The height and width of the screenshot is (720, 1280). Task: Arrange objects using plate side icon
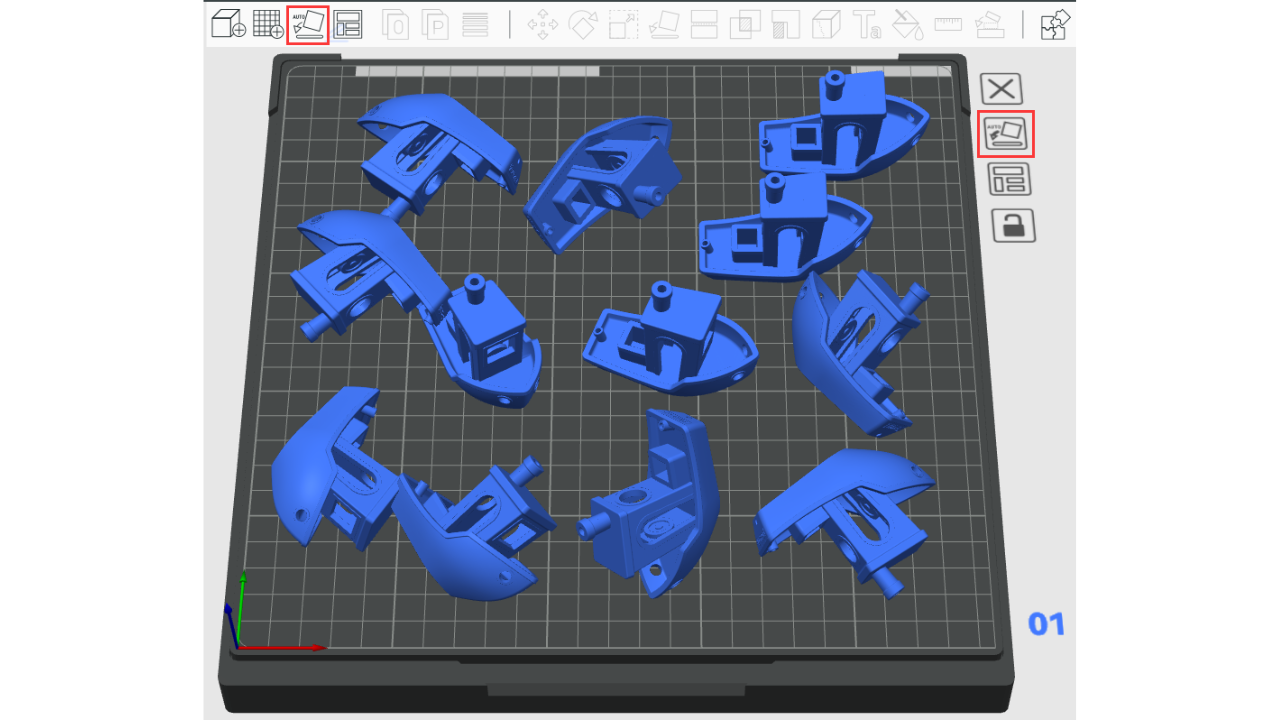coord(1009,180)
